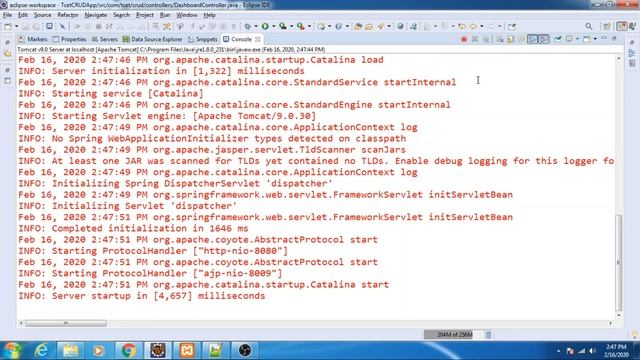Image resolution: width=640 pixels, height=360 pixels.
Task: Click the Open Web Browser globe icon
Action: click(x=400, y=27)
